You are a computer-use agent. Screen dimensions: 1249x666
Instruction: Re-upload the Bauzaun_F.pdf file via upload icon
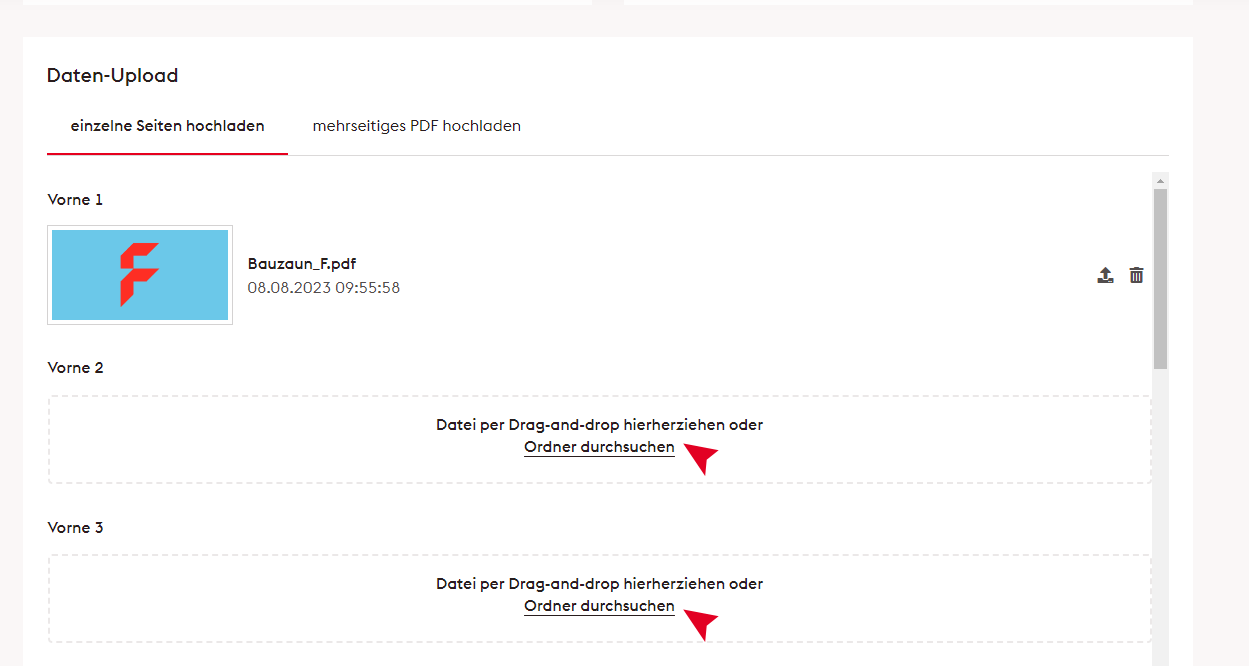pos(1105,275)
